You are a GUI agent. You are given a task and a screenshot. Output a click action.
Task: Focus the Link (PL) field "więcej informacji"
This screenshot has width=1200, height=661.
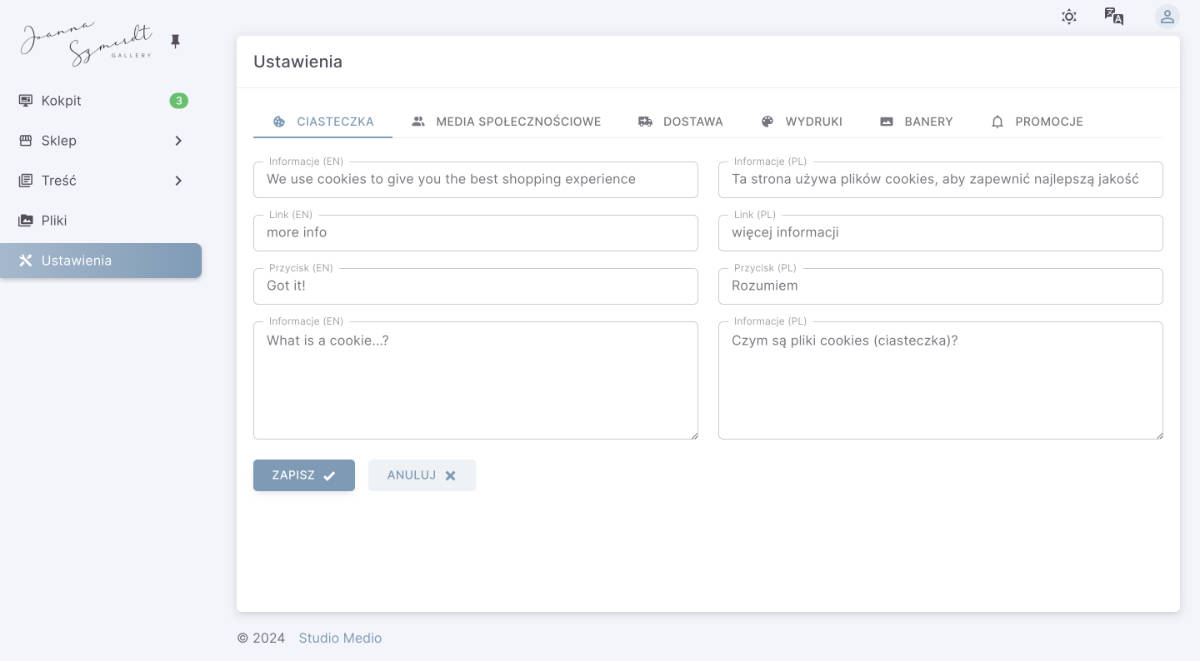click(940, 233)
